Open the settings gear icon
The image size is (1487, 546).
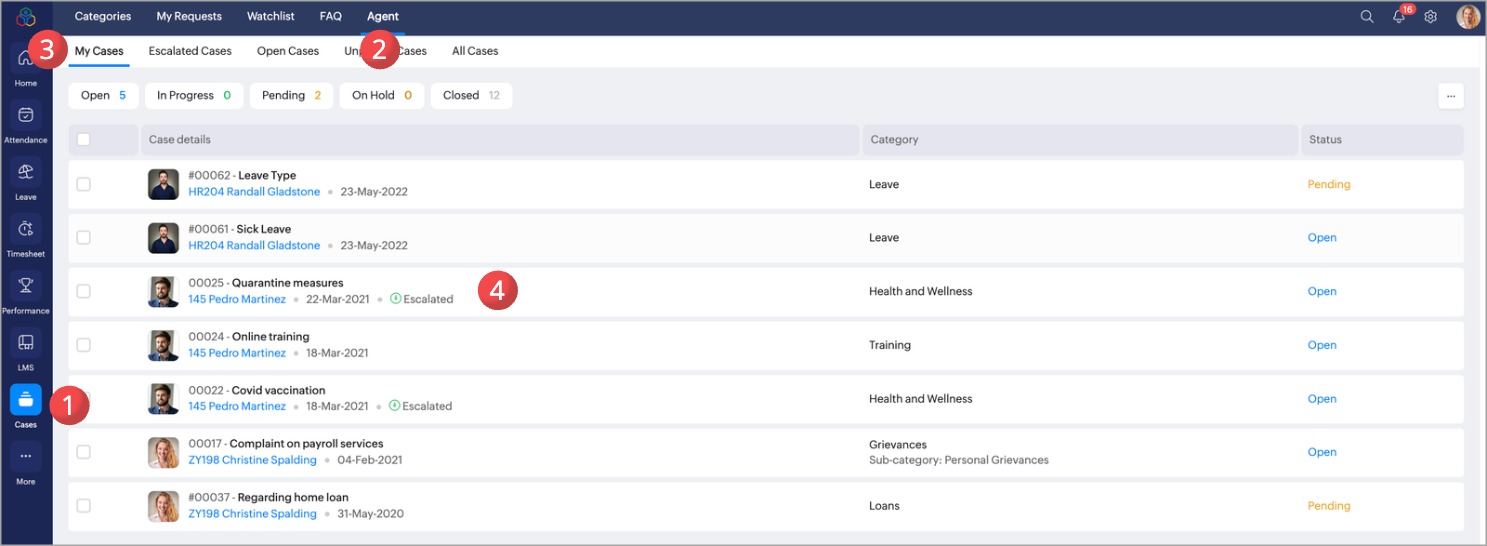coord(1431,17)
